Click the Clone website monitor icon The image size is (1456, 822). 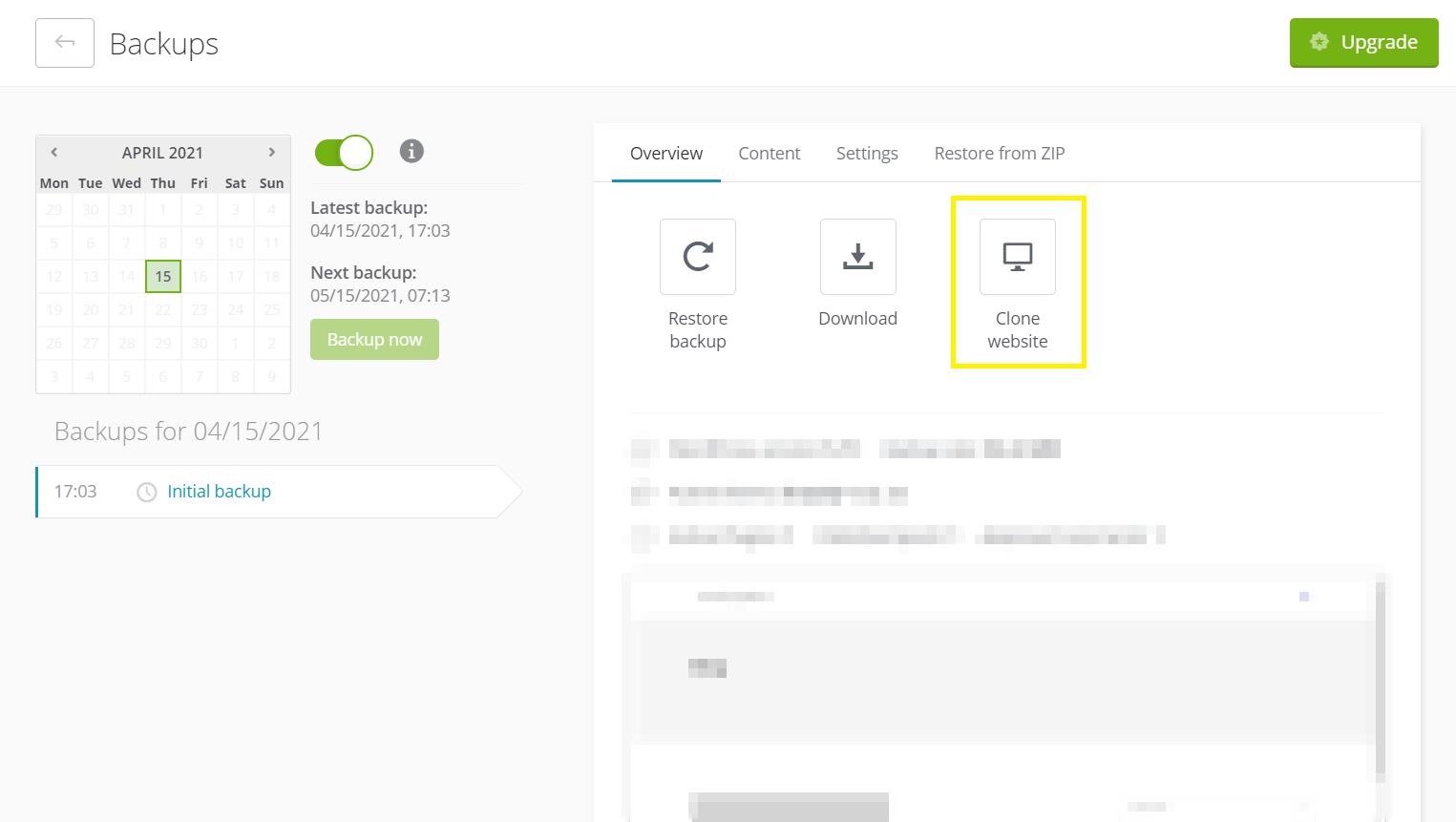click(1018, 257)
